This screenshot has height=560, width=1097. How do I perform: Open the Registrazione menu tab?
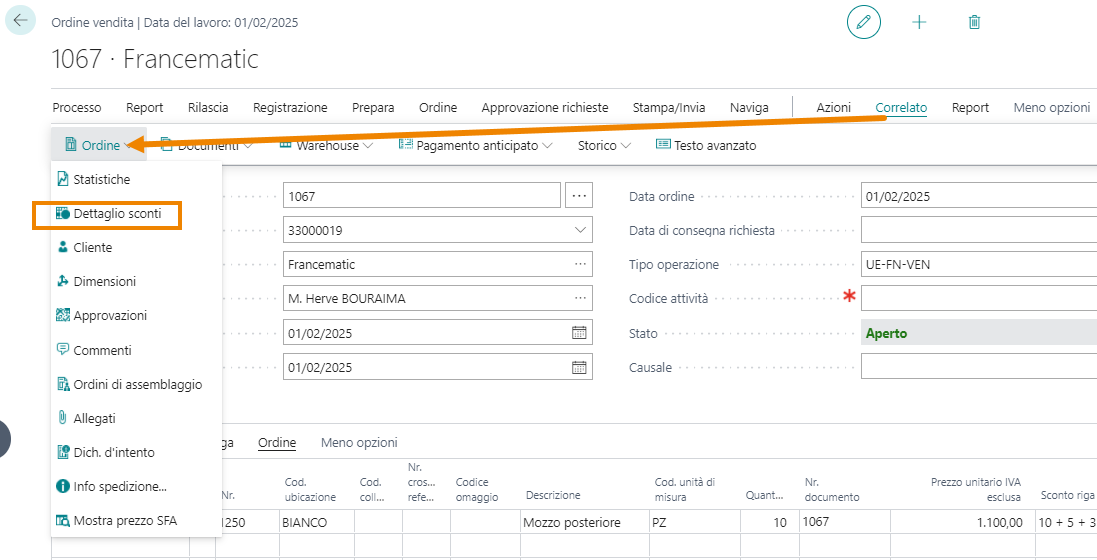coord(290,108)
